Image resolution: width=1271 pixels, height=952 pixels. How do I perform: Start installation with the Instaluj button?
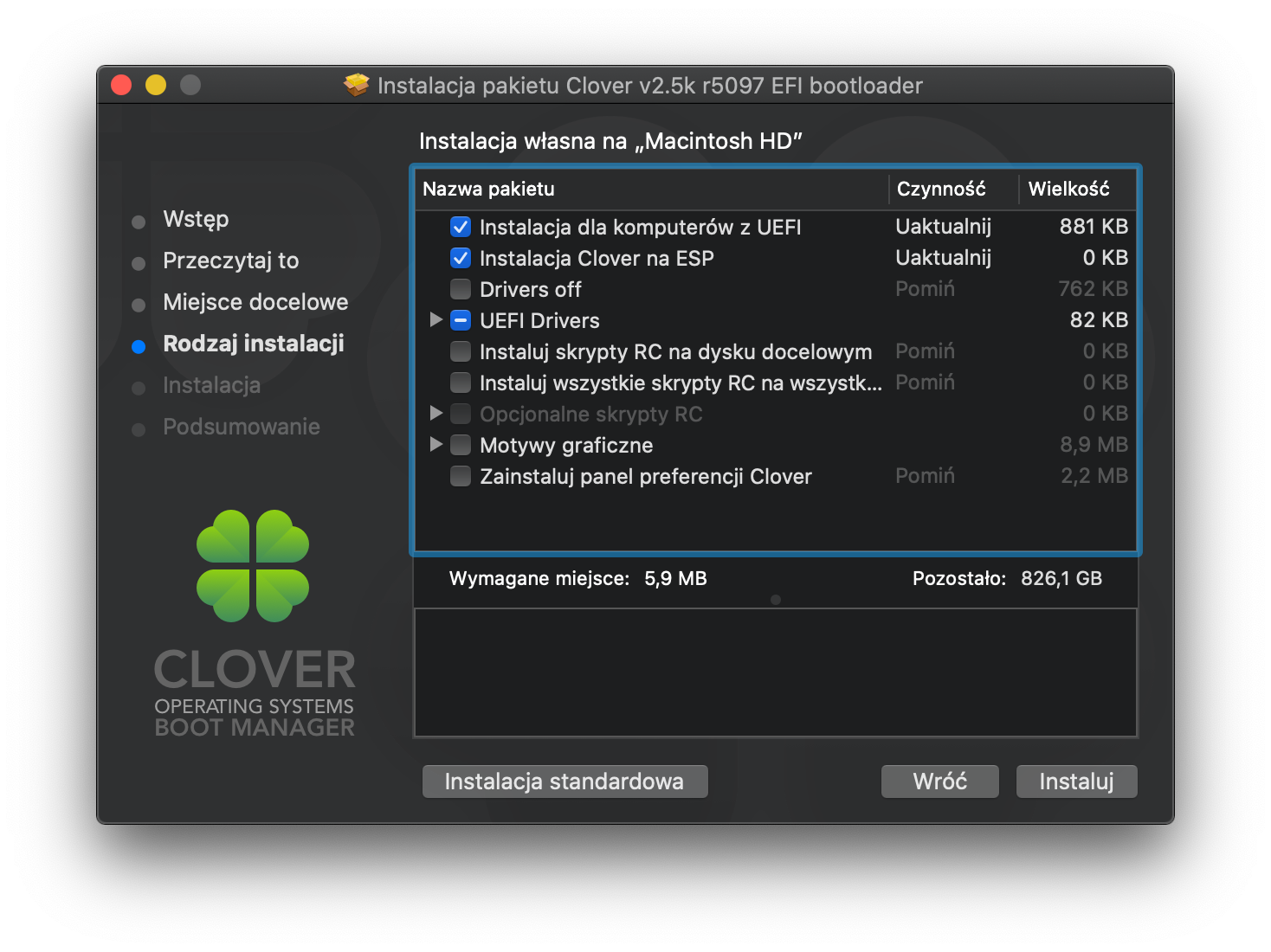[x=1076, y=782]
